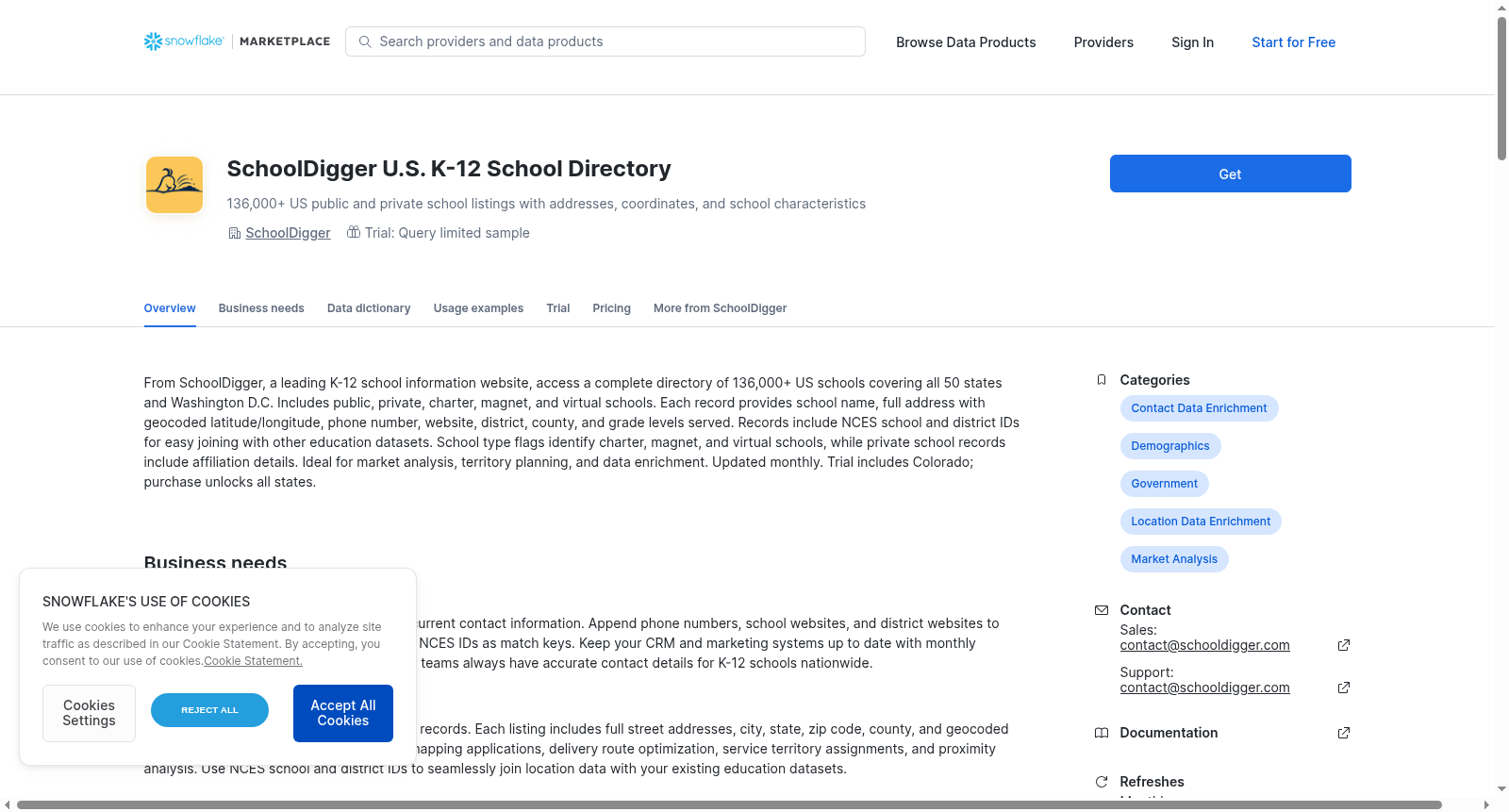
Task: Click the MARKETPLACE label in header
Action: pos(285,41)
